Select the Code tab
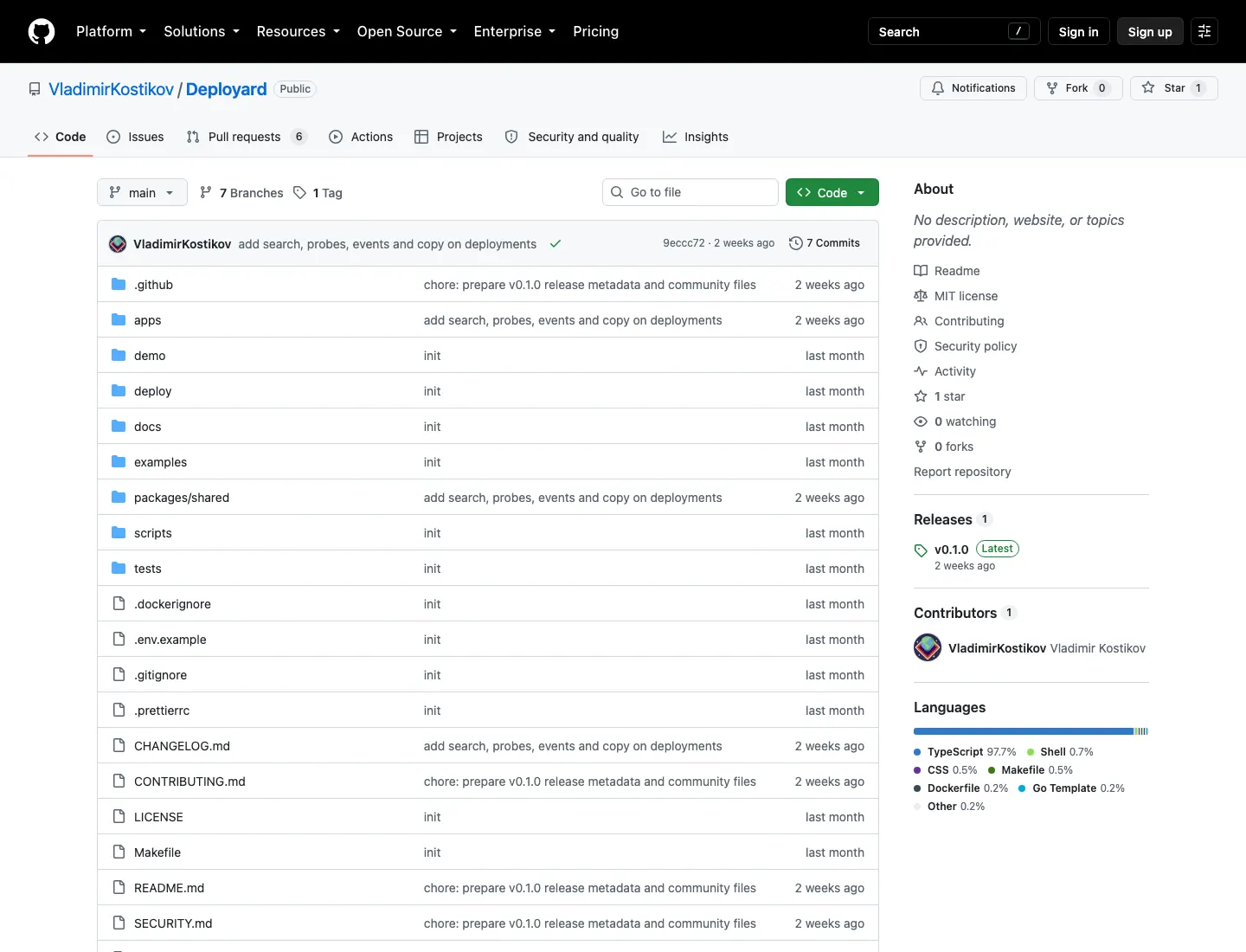Viewport: 1246px width, 952px height. [60, 137]
